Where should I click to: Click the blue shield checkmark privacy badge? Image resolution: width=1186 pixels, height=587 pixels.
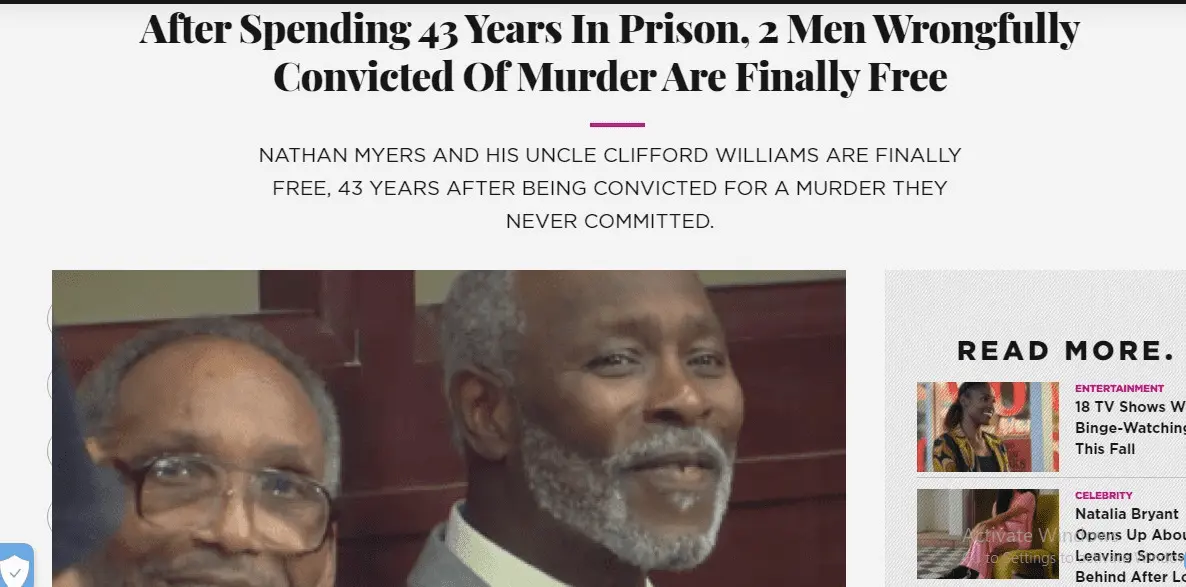pos(15,566)
